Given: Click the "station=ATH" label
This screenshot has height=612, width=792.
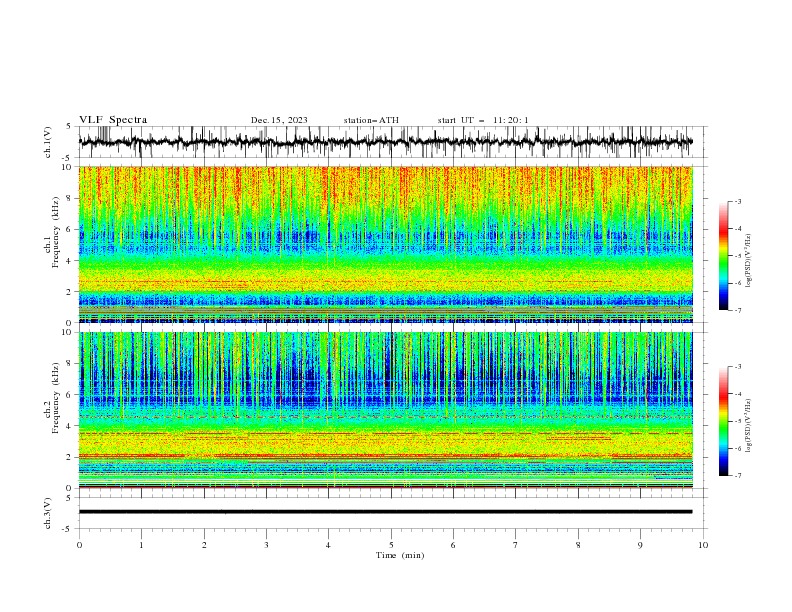Looking at the screenshot, I should [371, 120].
